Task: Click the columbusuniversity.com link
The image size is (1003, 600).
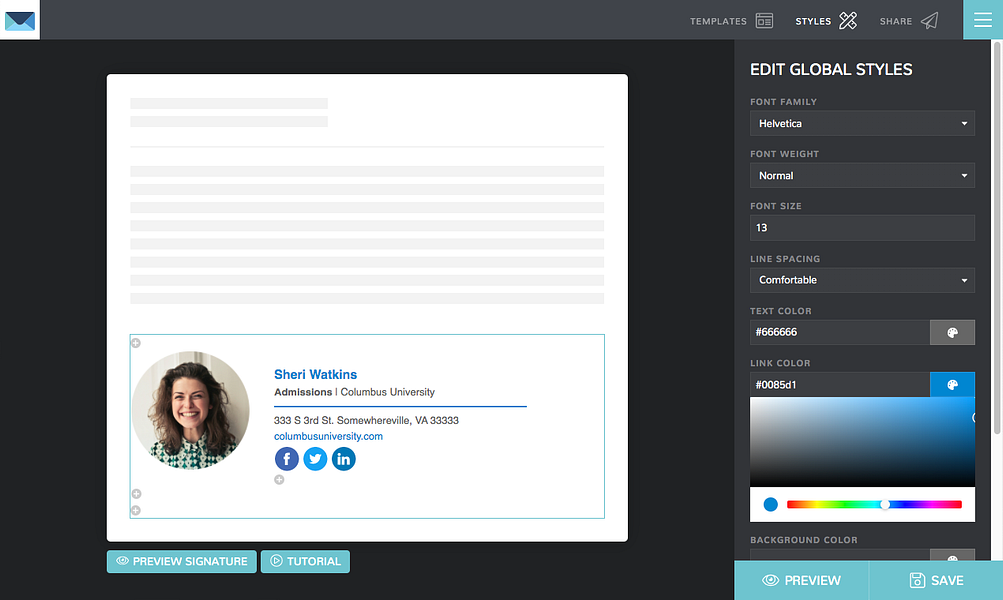Action: [328, 436]
